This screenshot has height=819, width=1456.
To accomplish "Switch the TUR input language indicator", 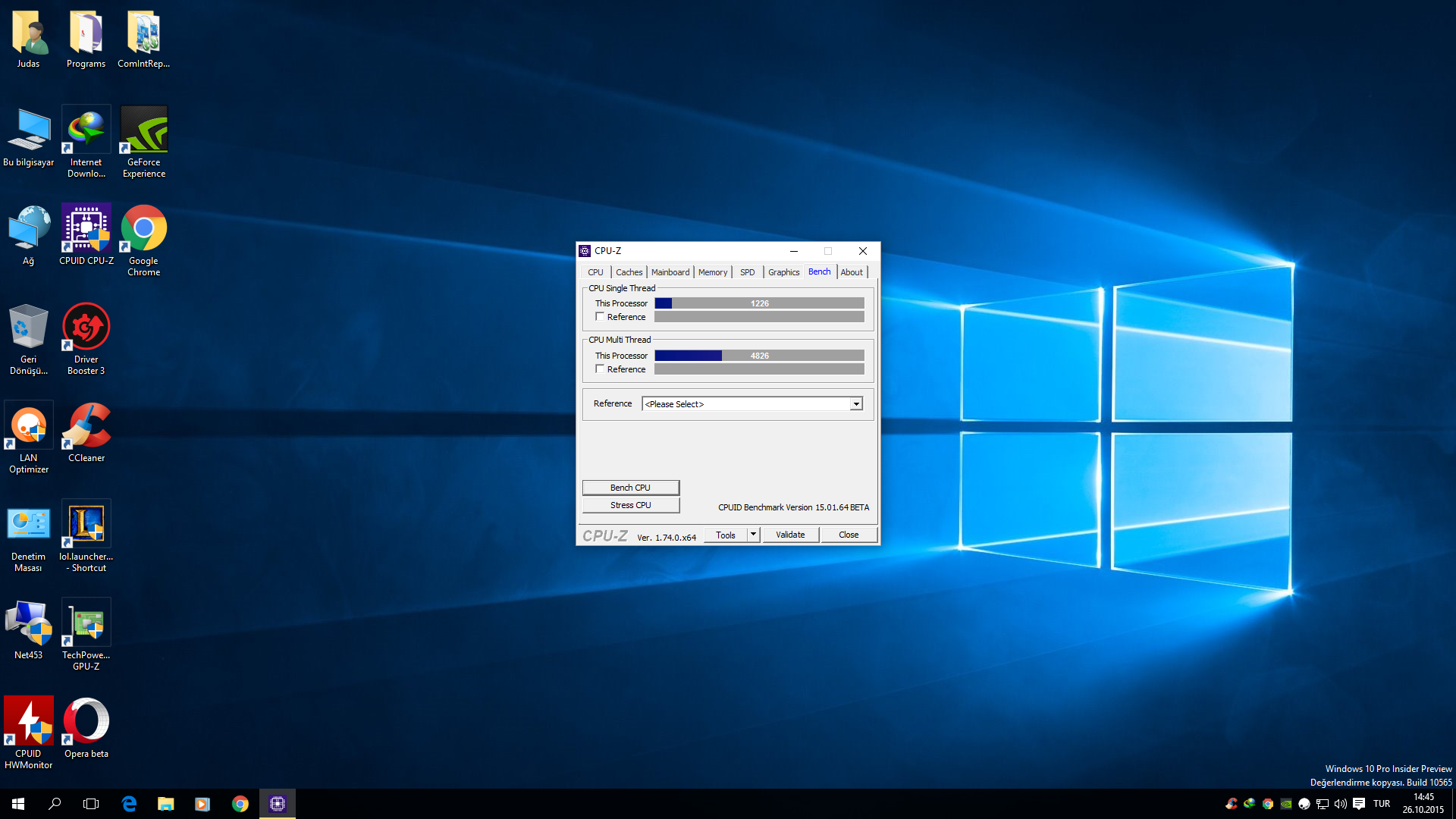I will (1382, 804).
